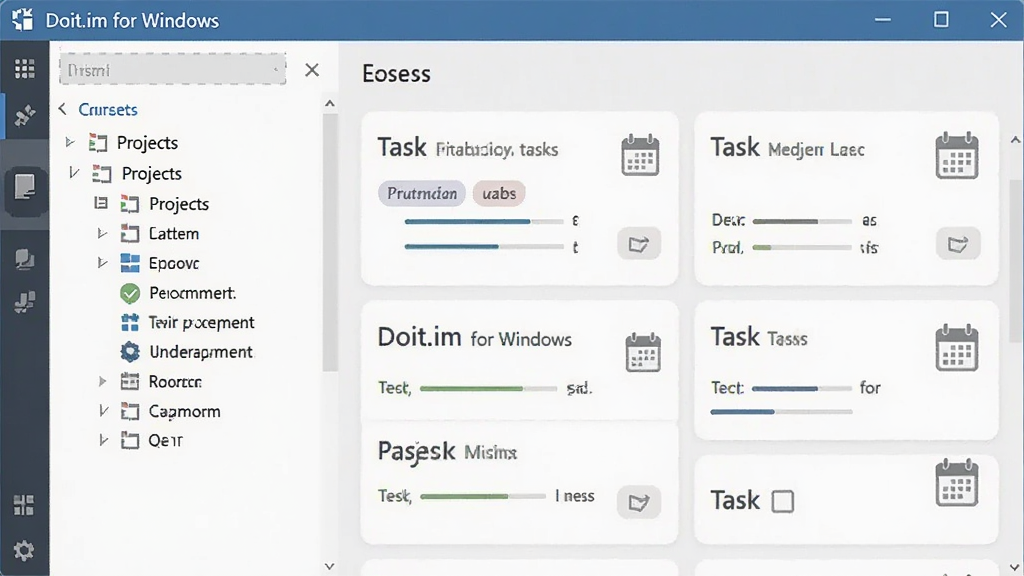Open calendar on Task Tasss card
This screenshot has height=576, width=1024.
pyautogui.click(x=957, y=348)
